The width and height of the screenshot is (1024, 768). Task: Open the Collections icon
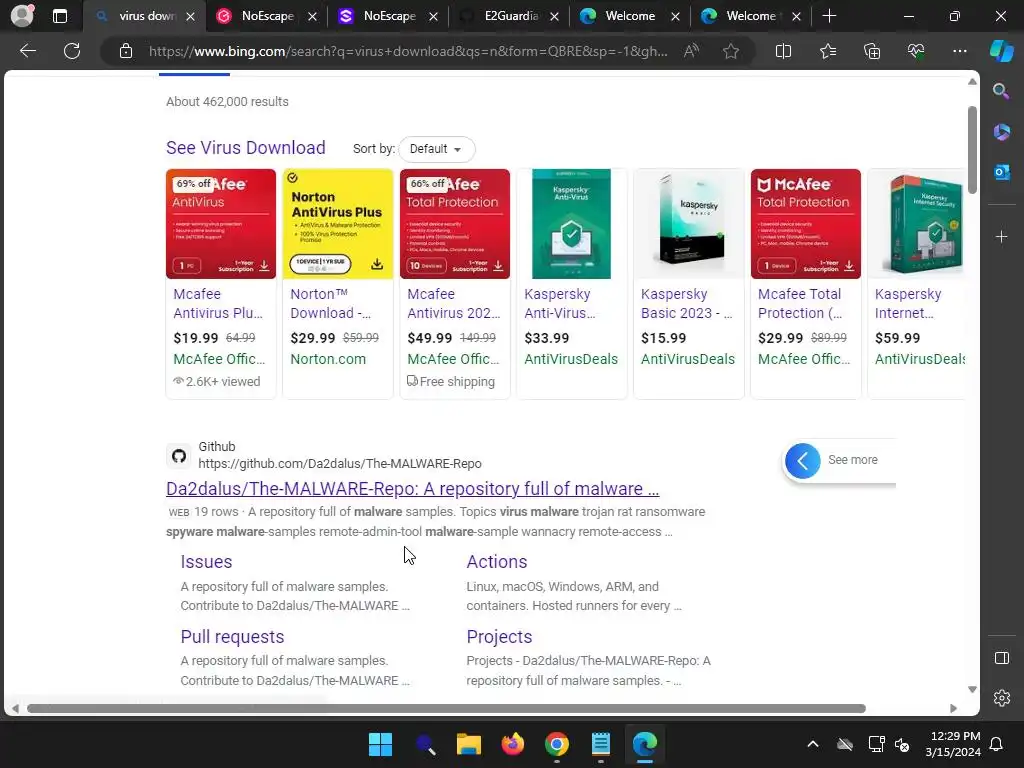click(x=872, y=51)
